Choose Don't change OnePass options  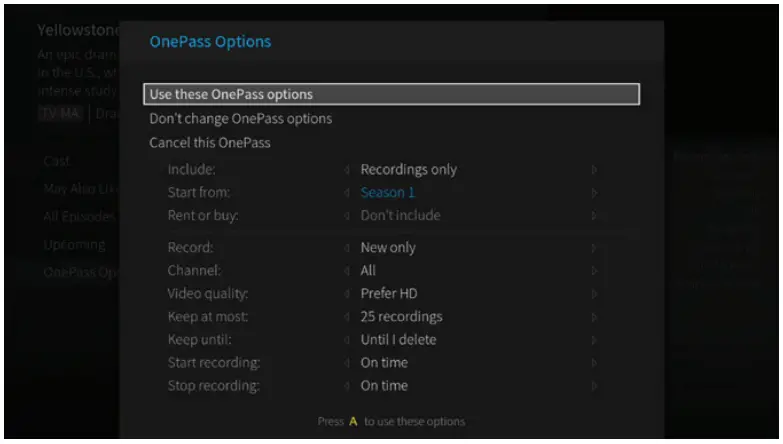[x=240, y=119]
